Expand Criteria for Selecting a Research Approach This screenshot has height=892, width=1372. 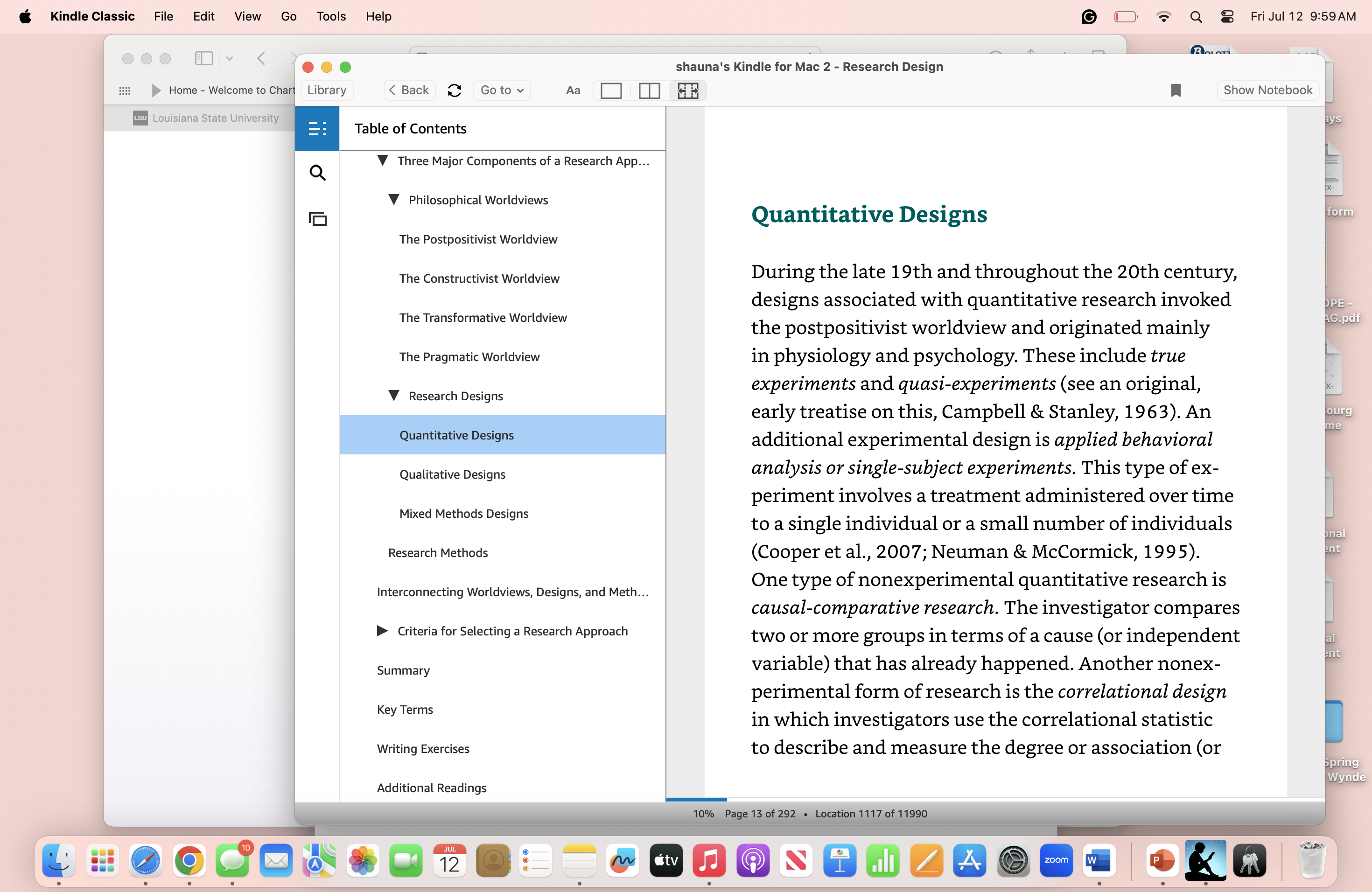382,631
